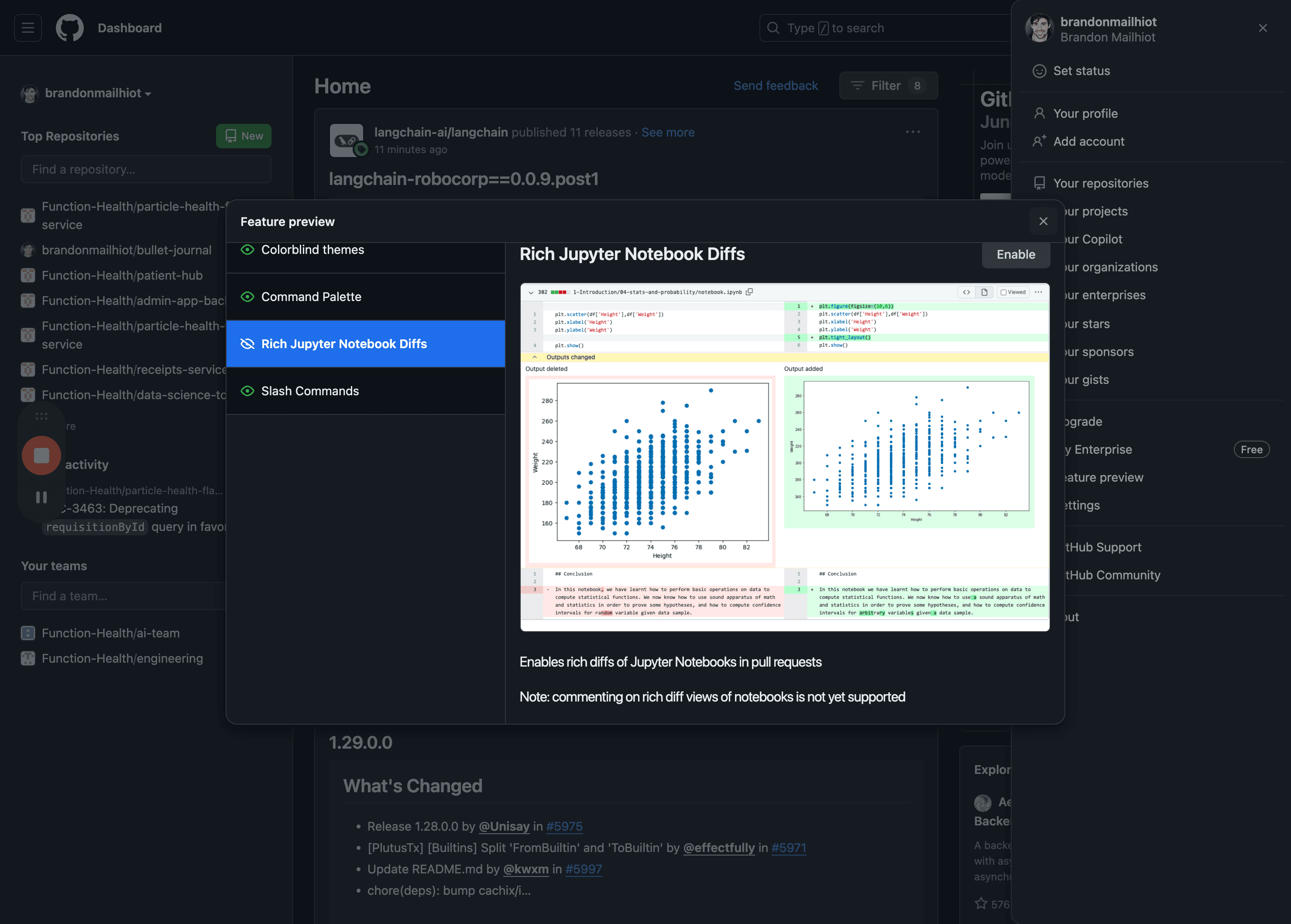Open pull request #5975 link
Viewport: 1291px width, 924px height.
pos(564,826)
